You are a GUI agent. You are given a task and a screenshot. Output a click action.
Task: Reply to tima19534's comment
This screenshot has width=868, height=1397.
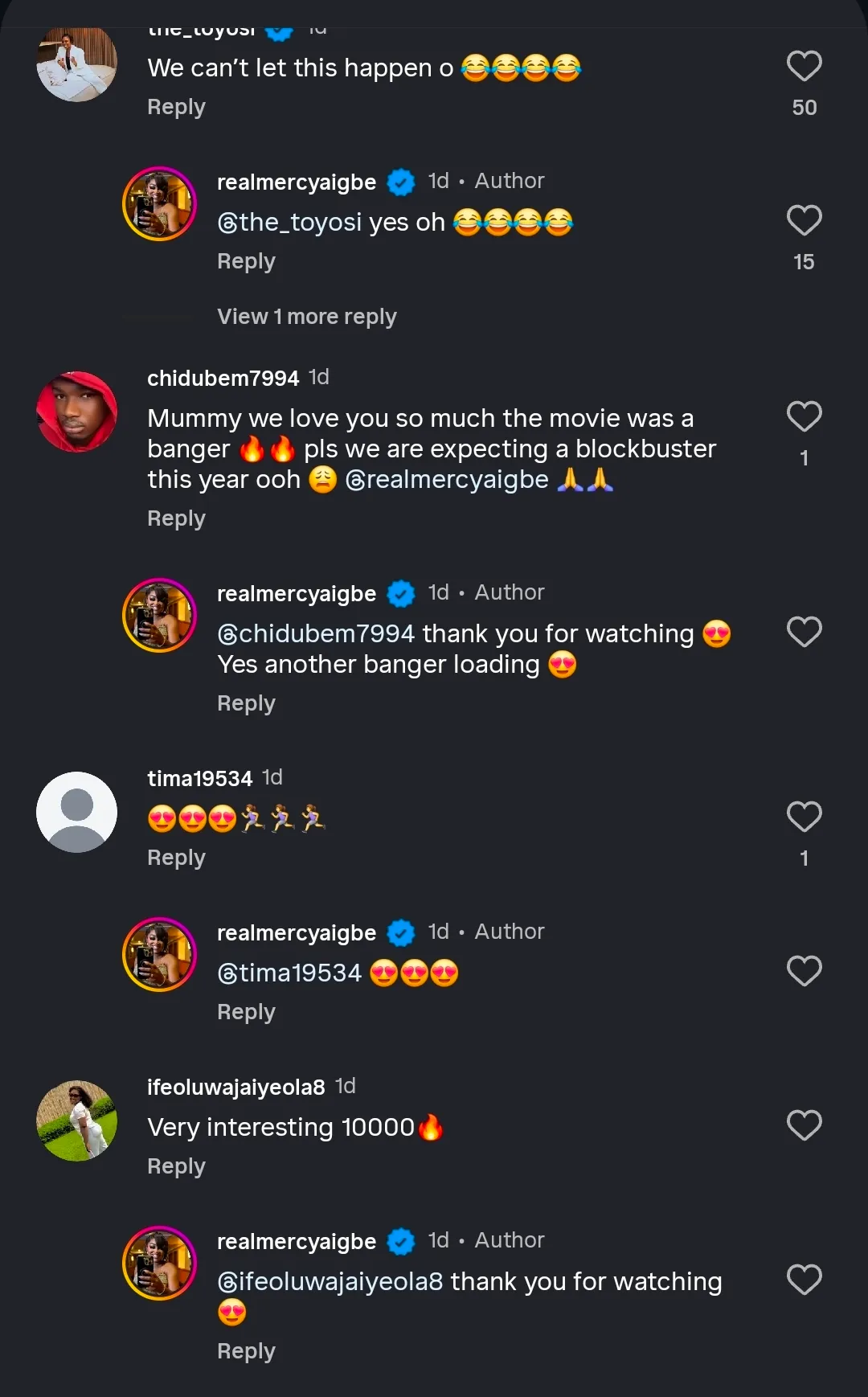click(176, 858)
